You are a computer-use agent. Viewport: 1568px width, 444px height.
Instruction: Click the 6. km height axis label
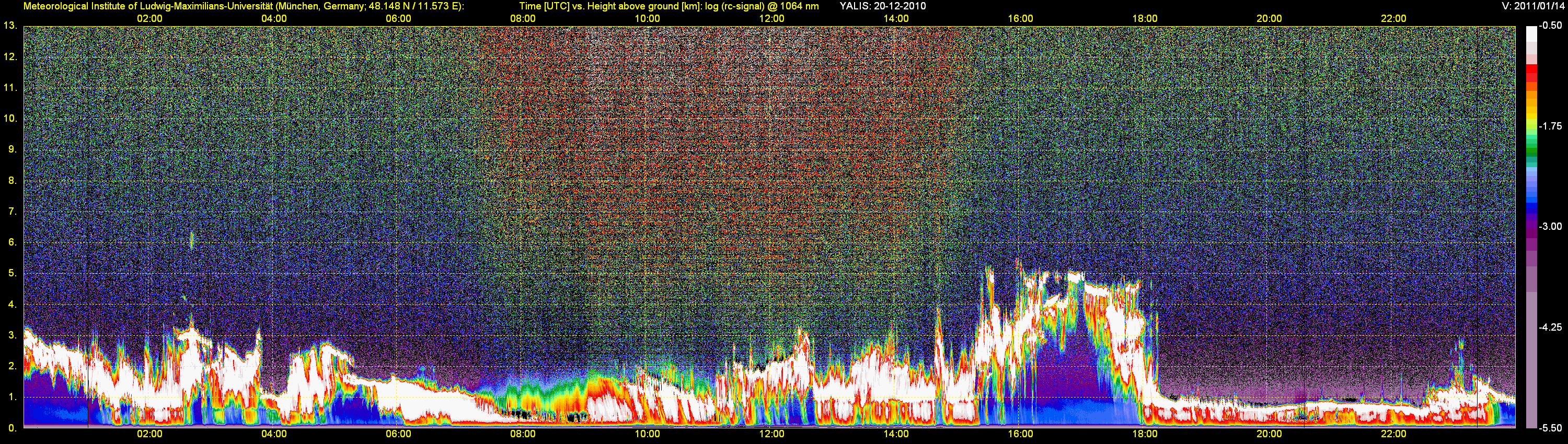coord(13,243)
